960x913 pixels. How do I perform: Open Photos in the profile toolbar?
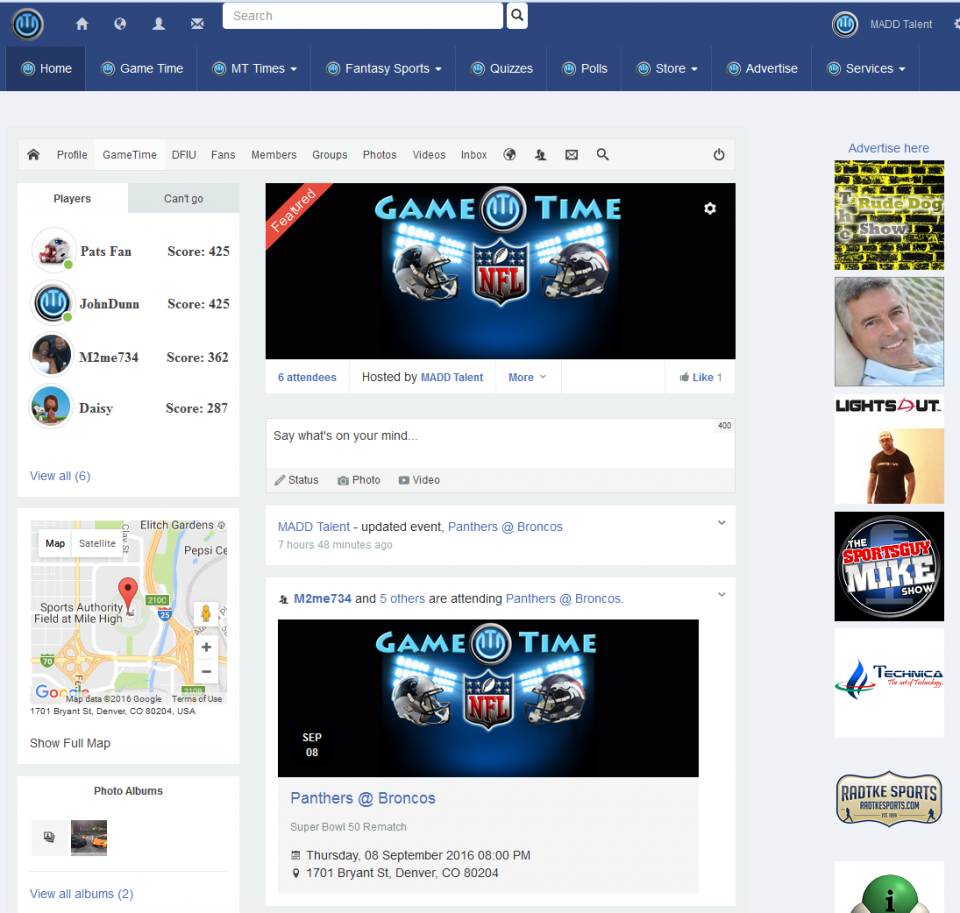[x=380, y=155]
